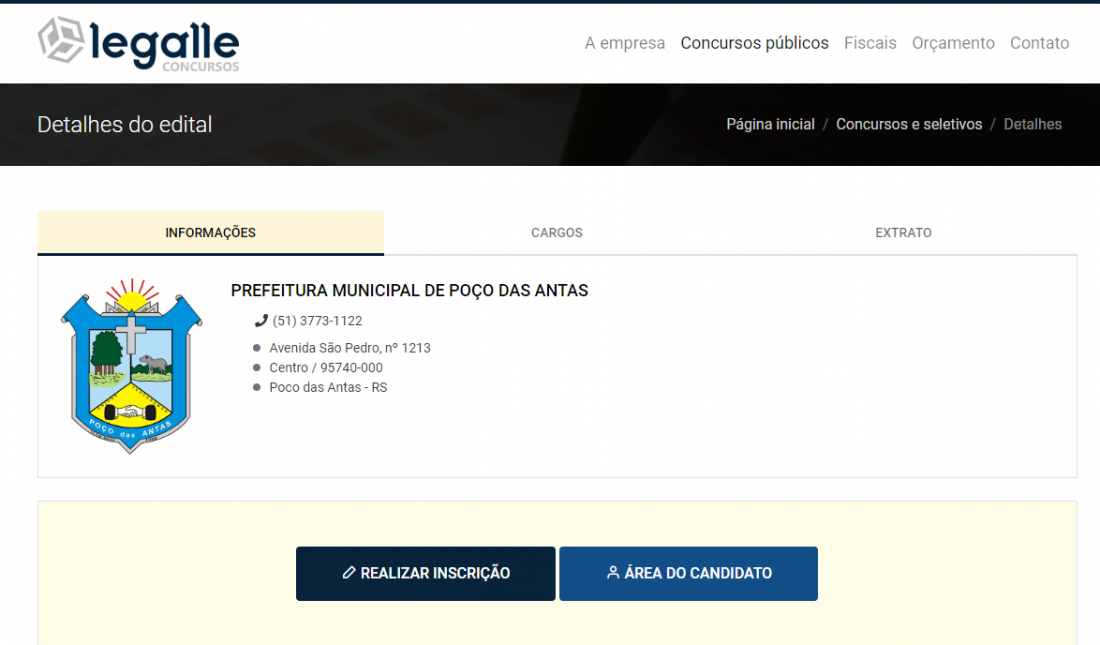This screenshot has height=645, width=1100.
Task: Navigate to the Contato page
Action: [1039, 43]
